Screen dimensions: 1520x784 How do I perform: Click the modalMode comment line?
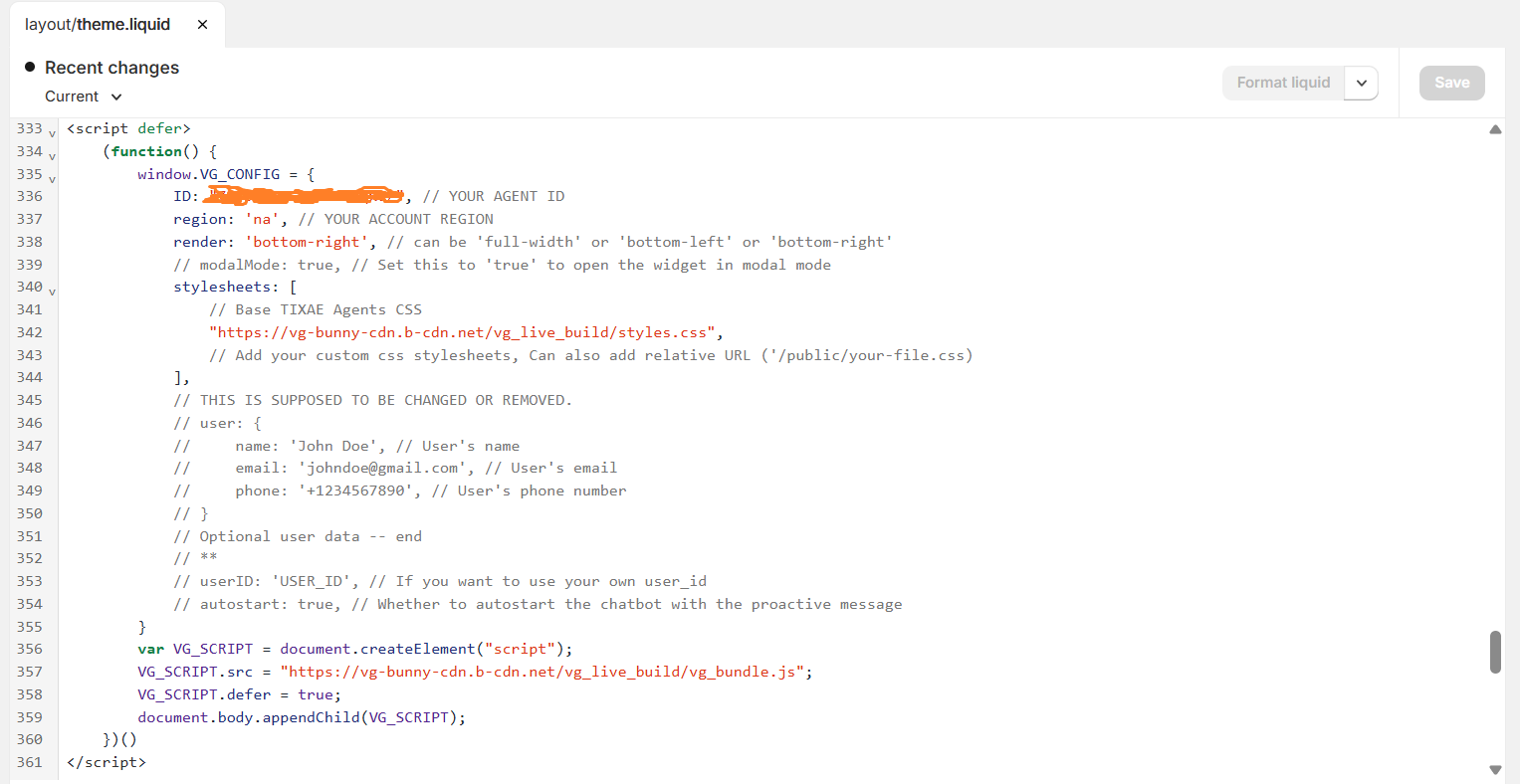tap(502, 265)
